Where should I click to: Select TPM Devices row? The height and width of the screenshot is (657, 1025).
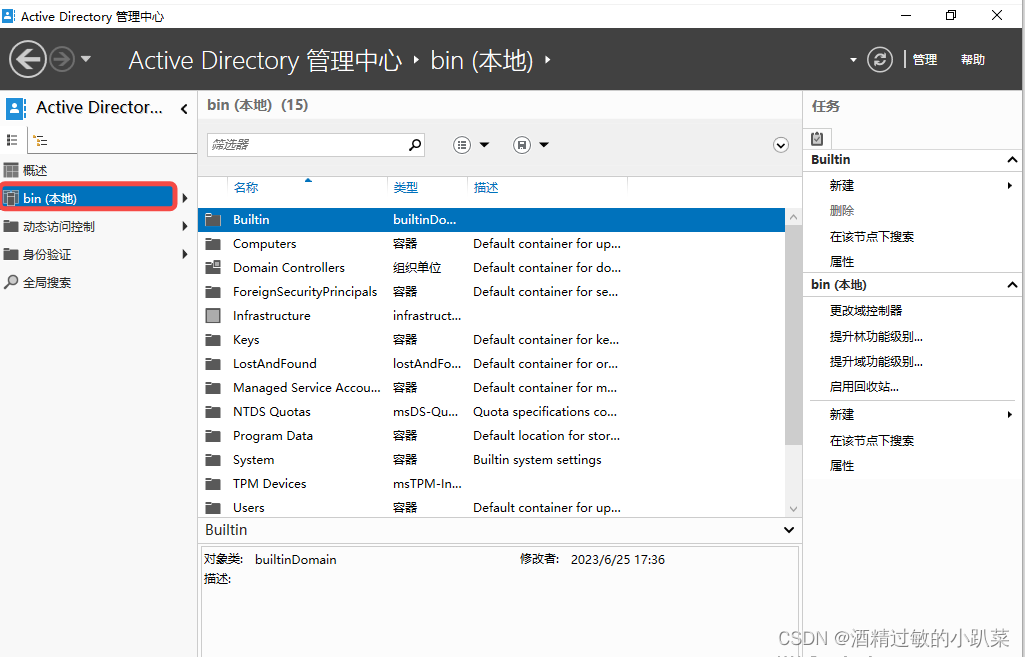(x=491, y=484)
